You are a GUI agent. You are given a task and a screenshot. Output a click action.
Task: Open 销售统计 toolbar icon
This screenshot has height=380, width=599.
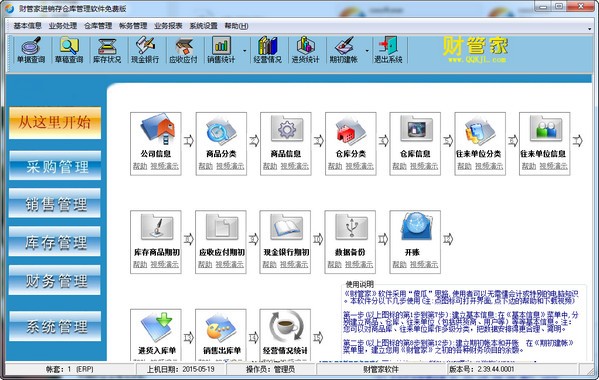[221, 50]
